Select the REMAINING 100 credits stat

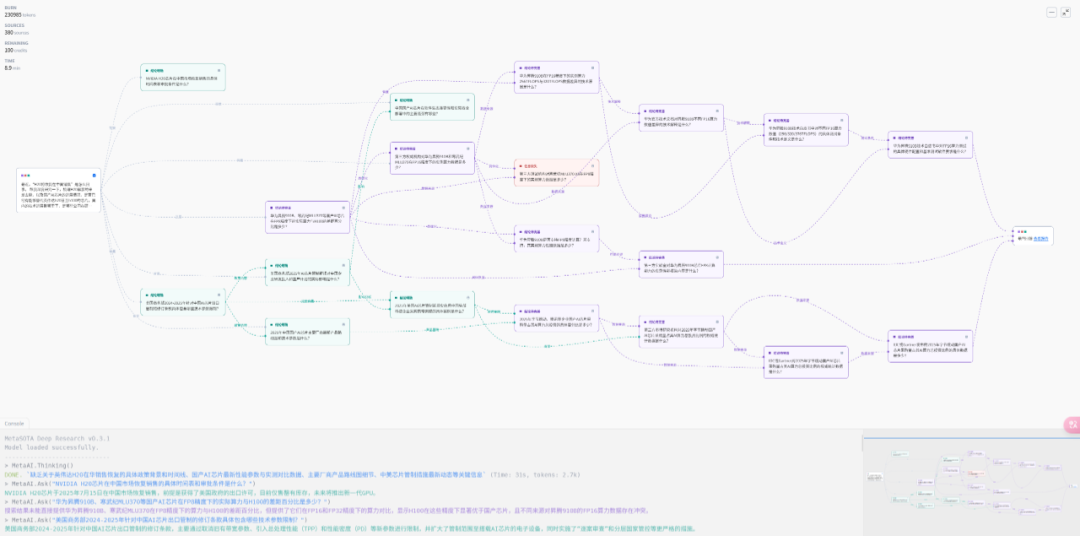(x=17, y=48)
